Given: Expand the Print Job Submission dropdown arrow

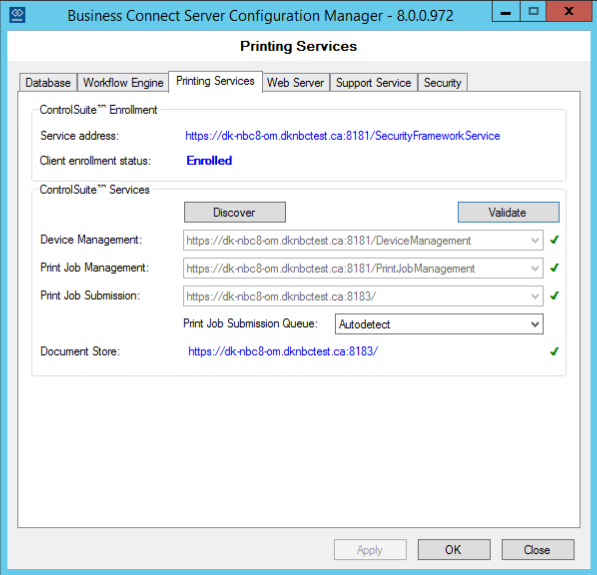Looking at the screenshot, I should tap(535, 296).
